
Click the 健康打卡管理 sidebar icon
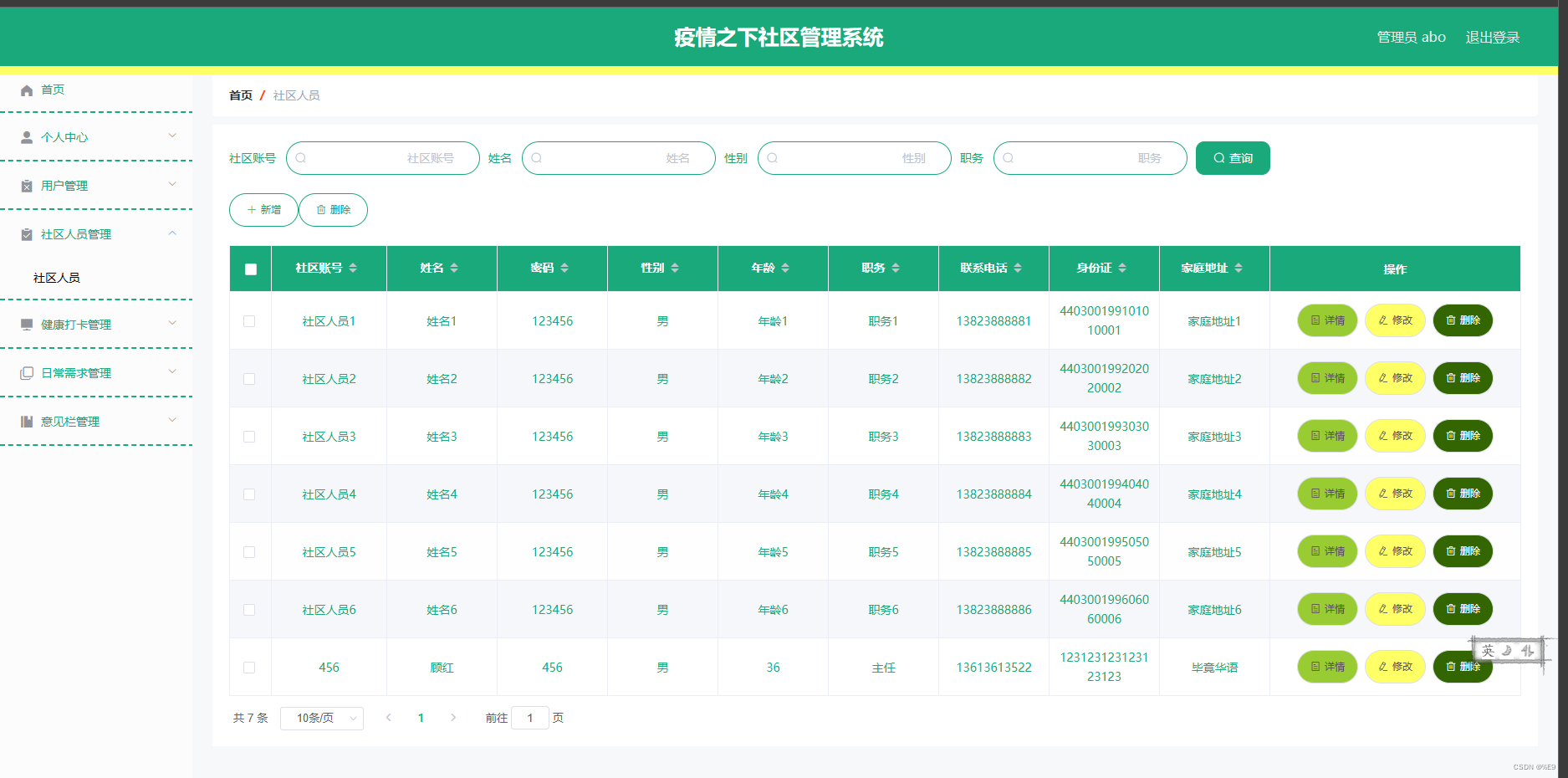coord(26,324)
